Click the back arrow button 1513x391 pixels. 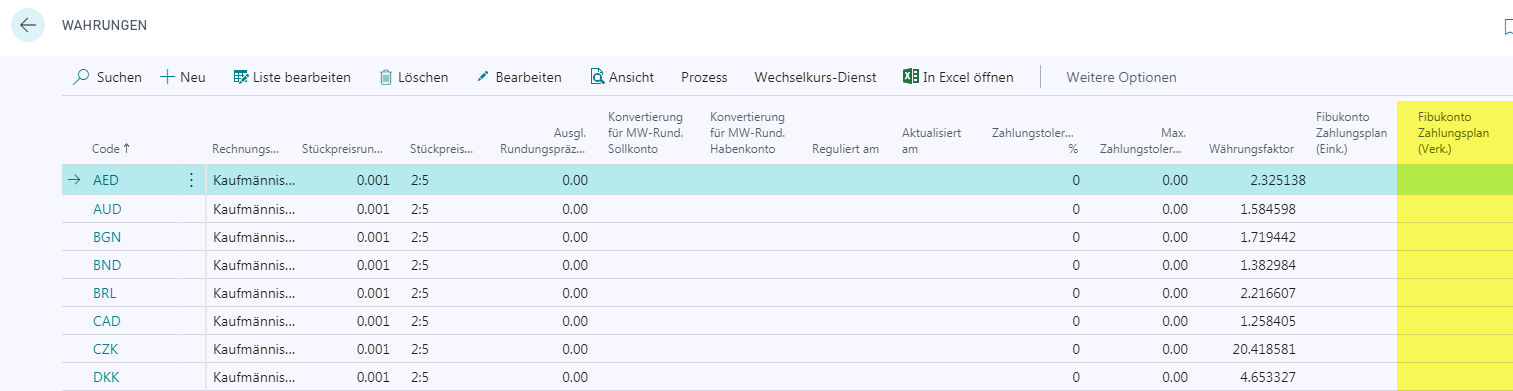(28, 24)
